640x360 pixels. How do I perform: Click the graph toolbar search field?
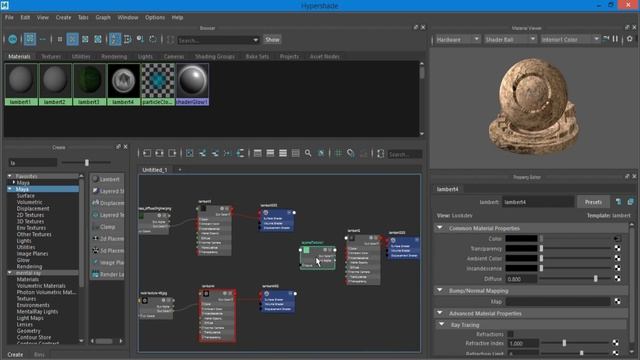point(404,154)
